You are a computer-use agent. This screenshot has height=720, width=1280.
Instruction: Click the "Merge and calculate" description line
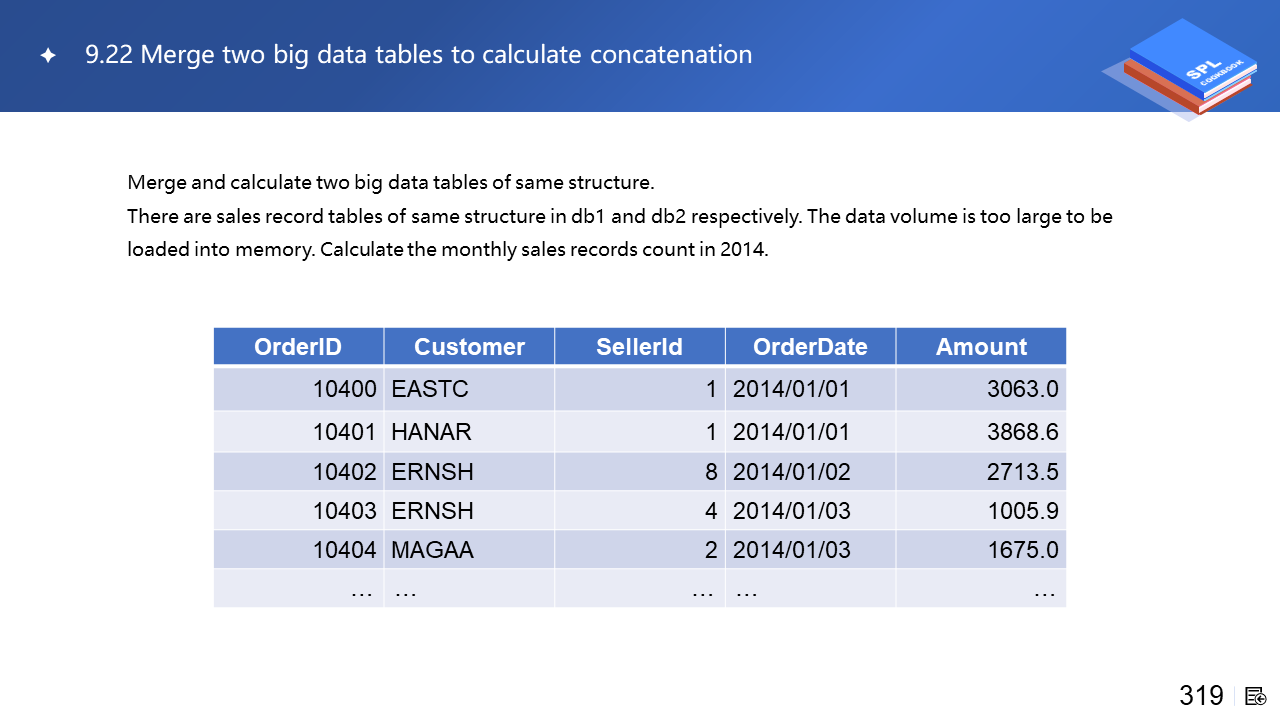[x=390, y=183]
